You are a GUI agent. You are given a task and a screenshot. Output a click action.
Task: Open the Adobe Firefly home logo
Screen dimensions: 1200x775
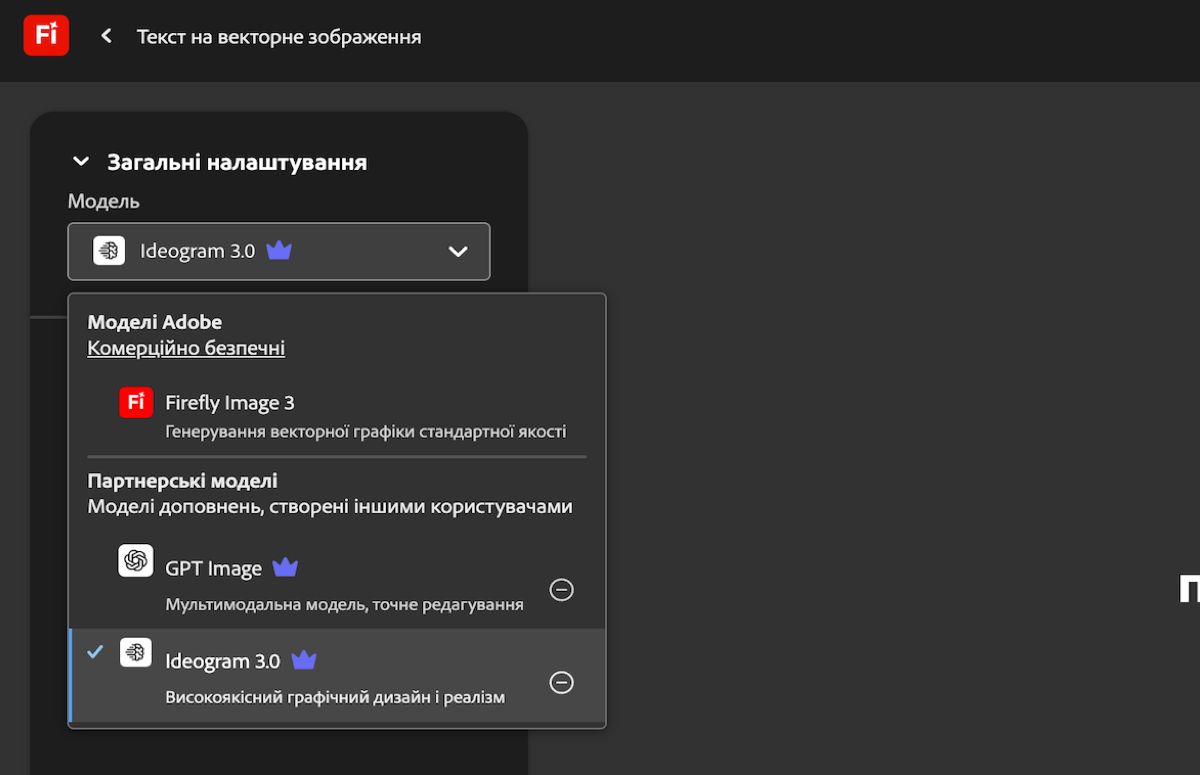pos(46,36)
